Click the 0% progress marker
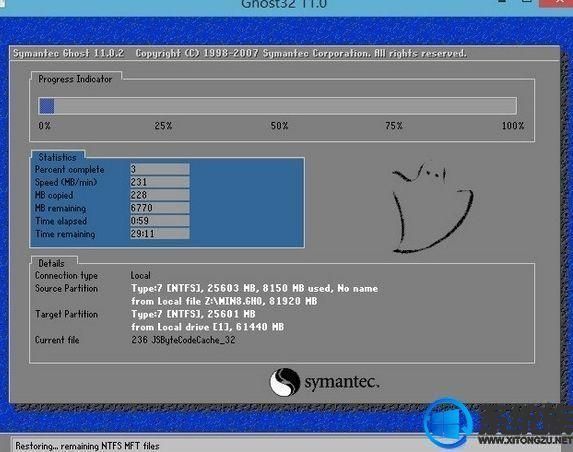The image size is (573, 452). click(x=45, y=126)
